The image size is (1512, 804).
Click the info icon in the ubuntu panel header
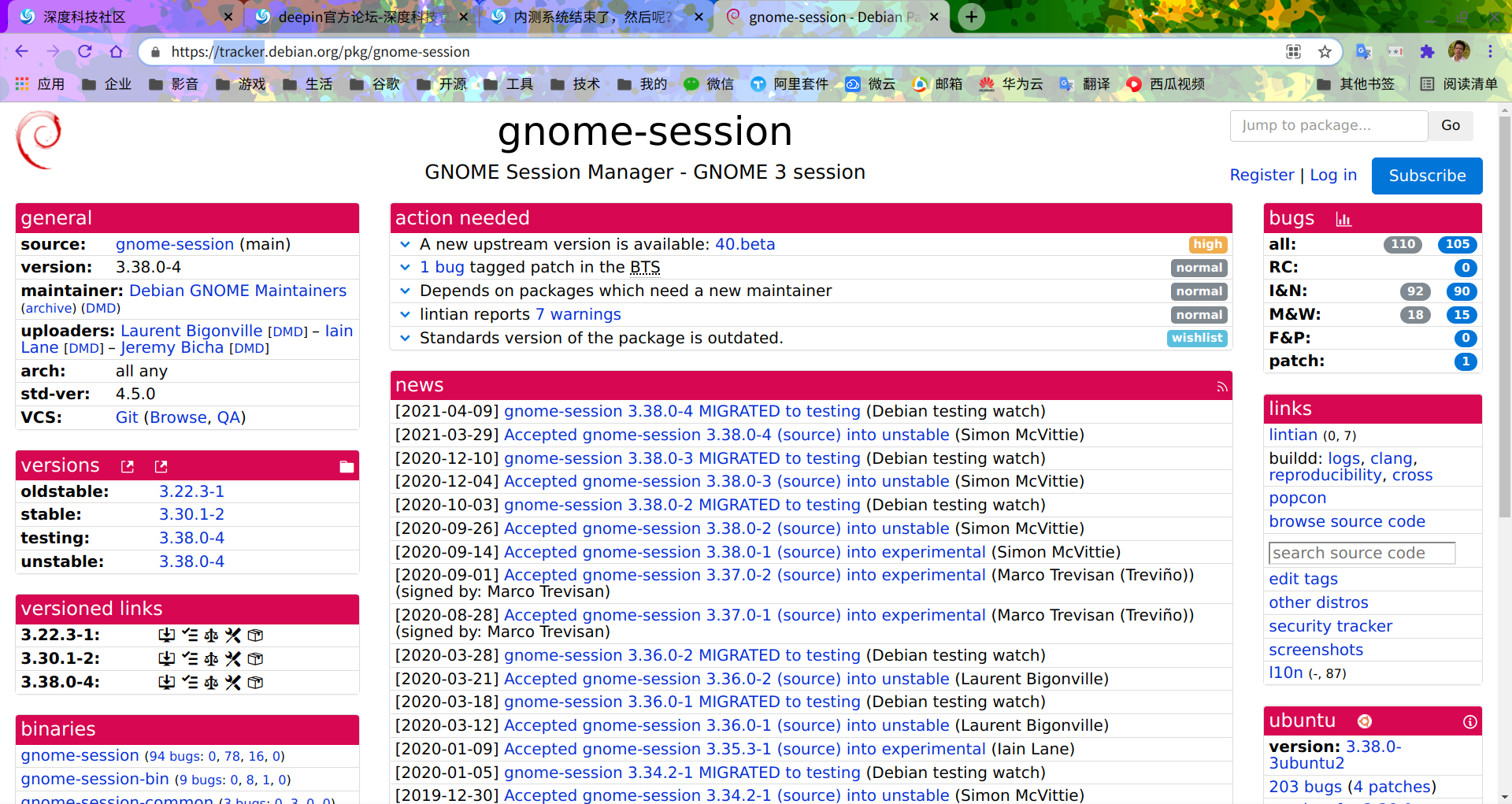tap(1469, 721)
